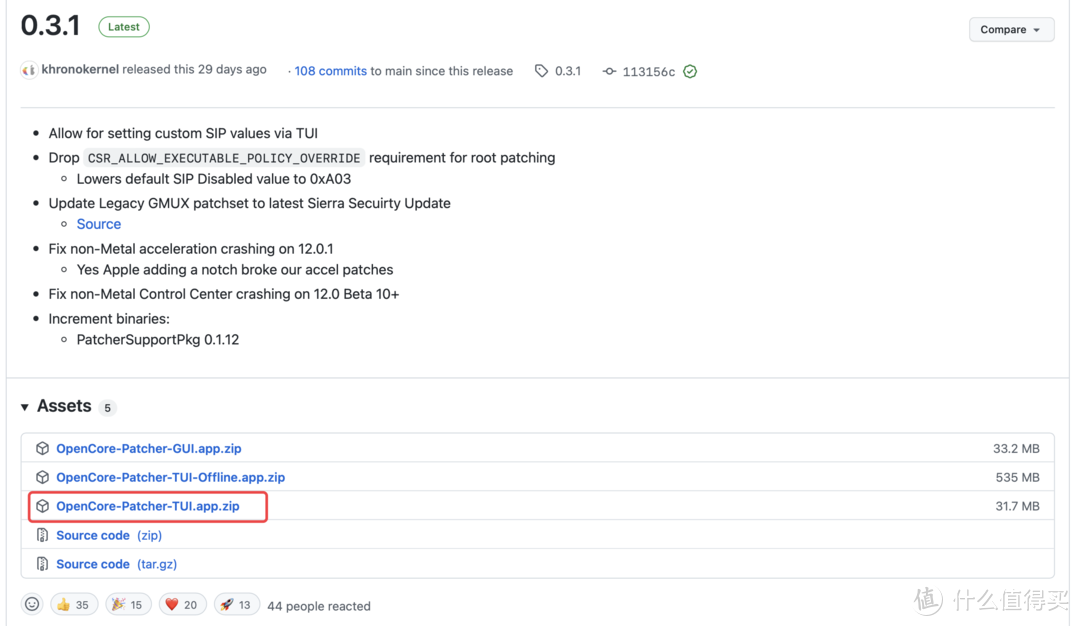Click the smiley add-reaction icon
The height and width of the screenshot is (626, 1080).
pos(32,605)
